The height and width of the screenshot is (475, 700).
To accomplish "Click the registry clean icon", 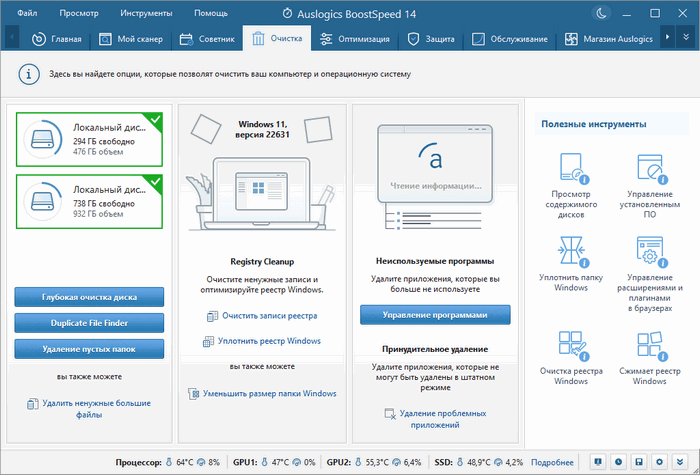I will point(212,316).
